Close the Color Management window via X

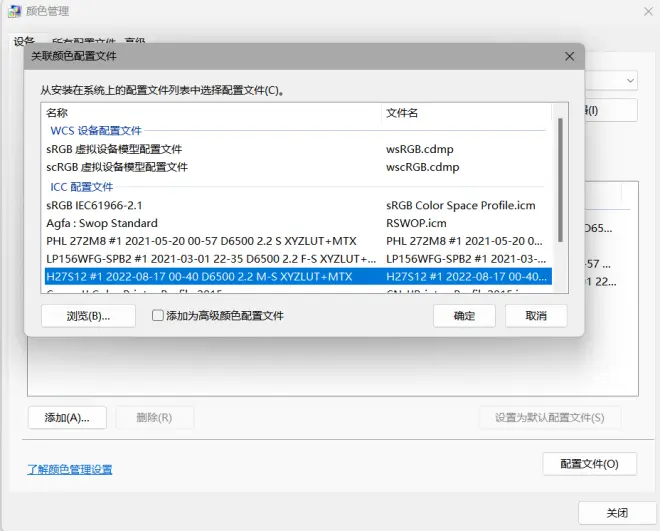click(648, 12)
